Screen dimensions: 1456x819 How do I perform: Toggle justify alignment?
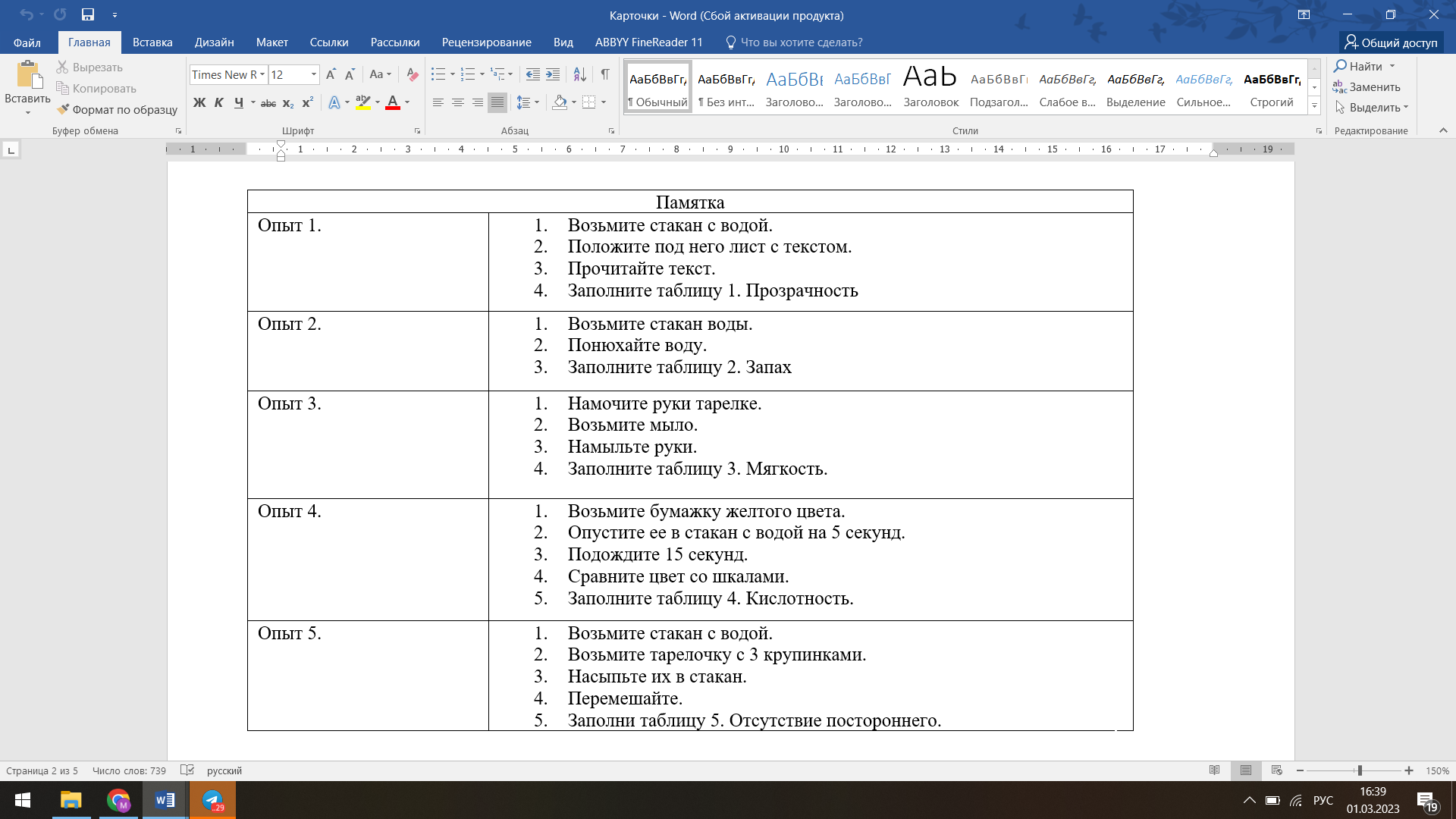497,102
